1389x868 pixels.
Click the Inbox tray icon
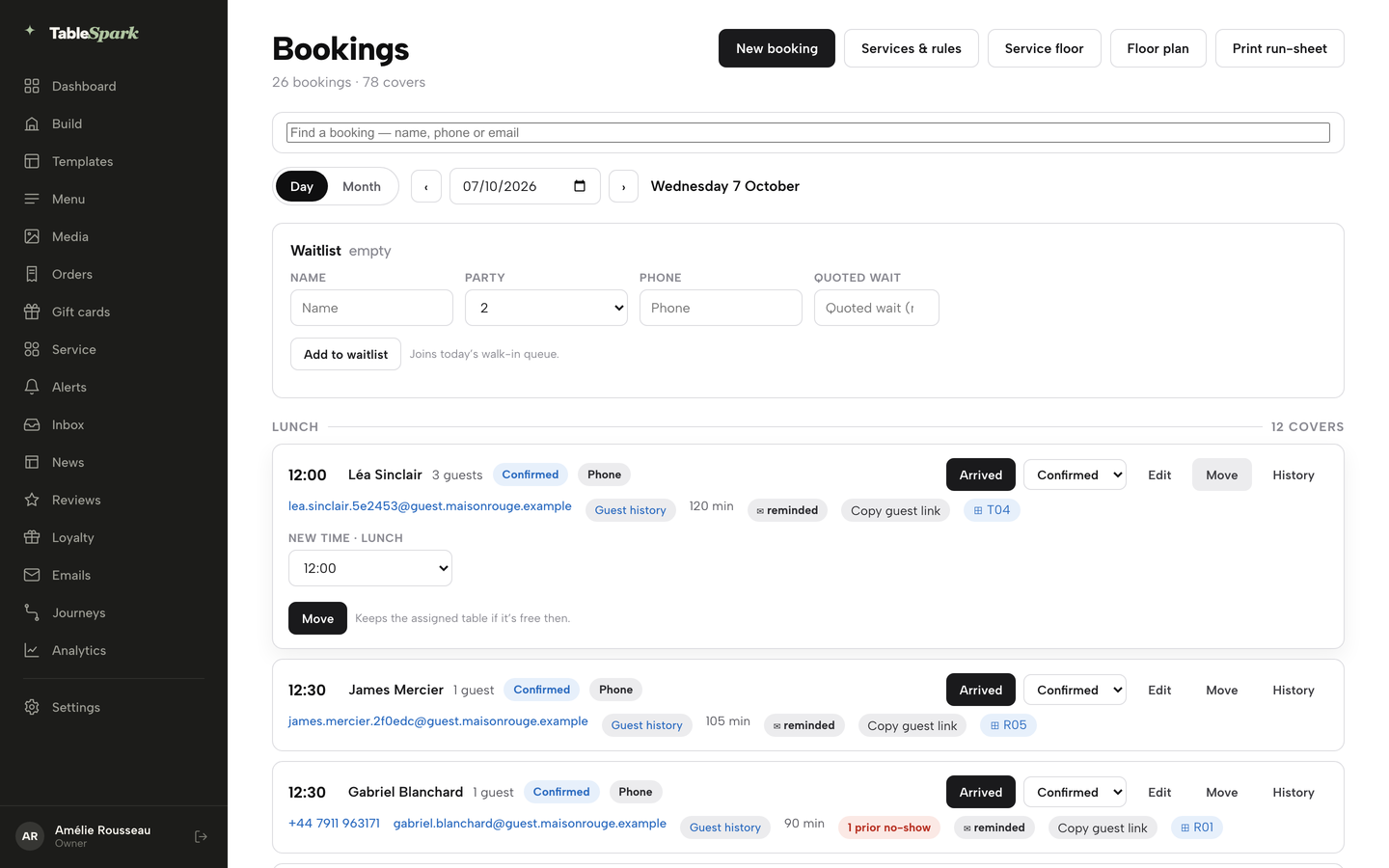pyautogui.click(x=32, y=424)
